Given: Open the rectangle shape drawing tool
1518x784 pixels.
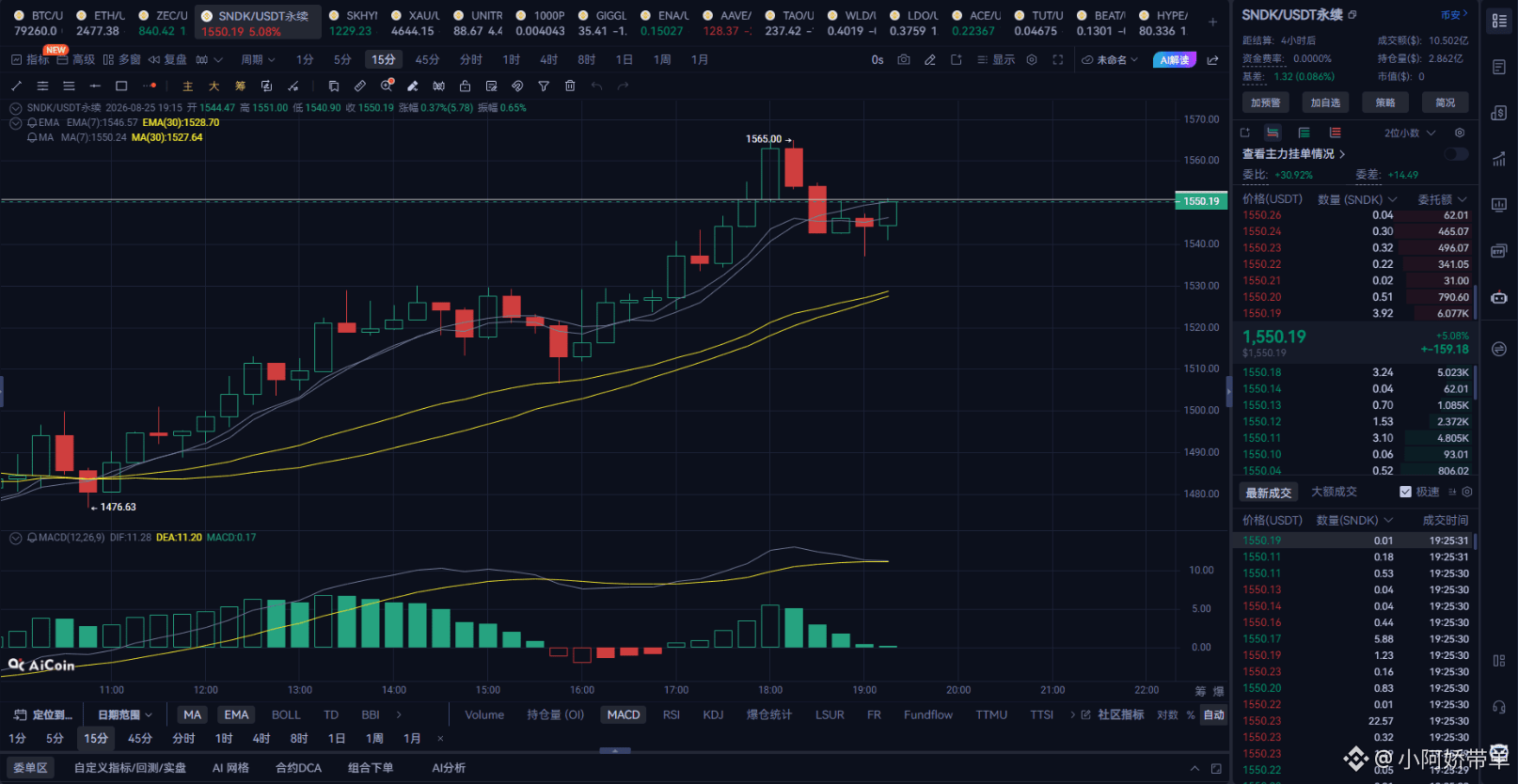Looking at the screenshot, I should (121, 86).
